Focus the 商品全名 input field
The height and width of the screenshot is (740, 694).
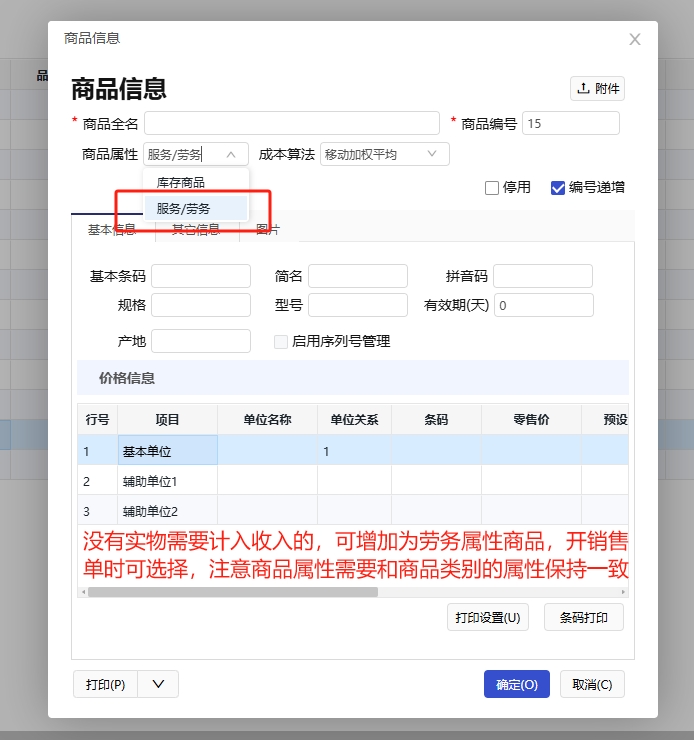point(292,123)
